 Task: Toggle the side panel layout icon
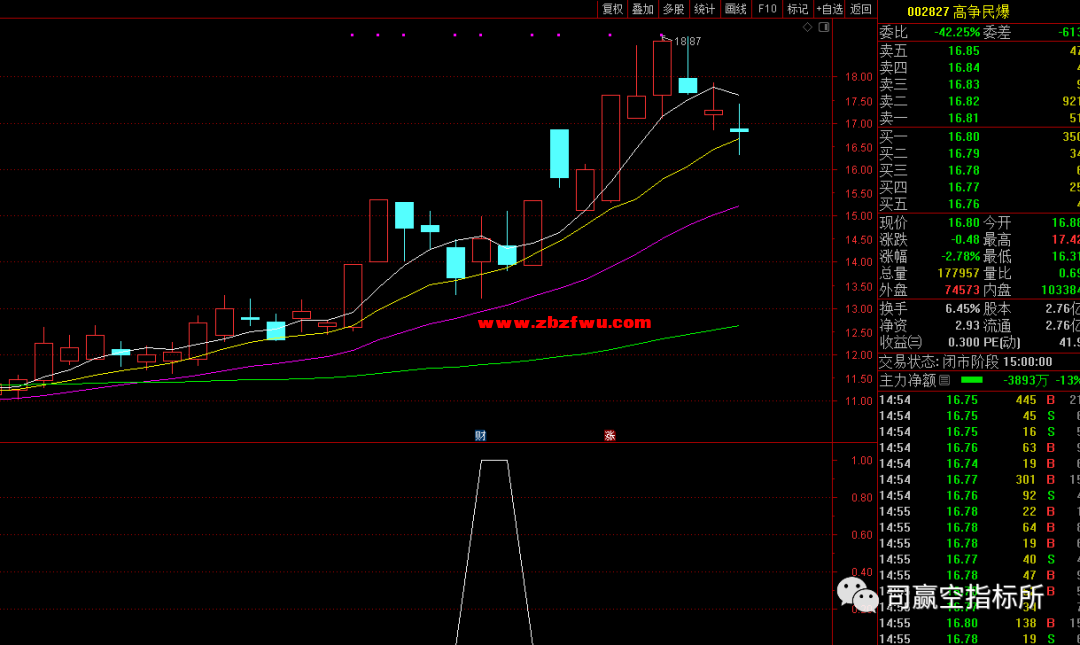[824, 27]
